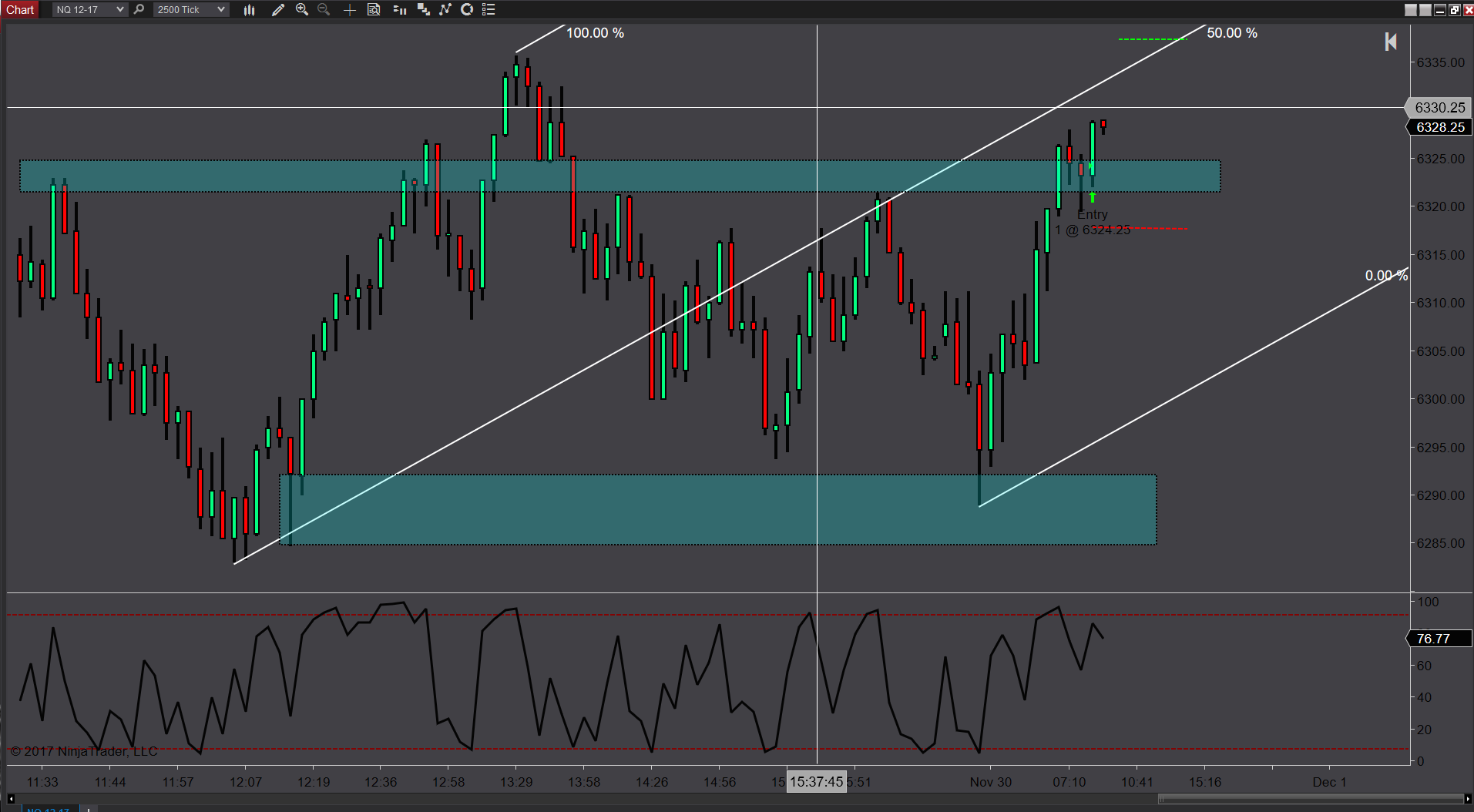1474x812 pixels.
Task: Add a new chart tab with plus
Action: click(89, 809)
